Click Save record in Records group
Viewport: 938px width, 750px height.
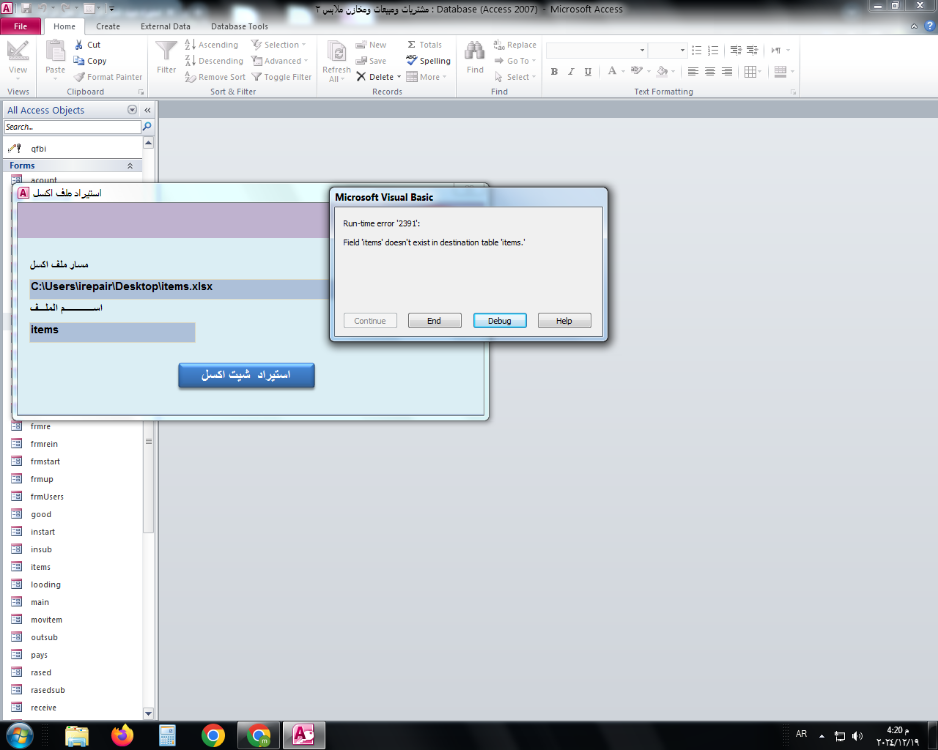(x=371, y=61)
